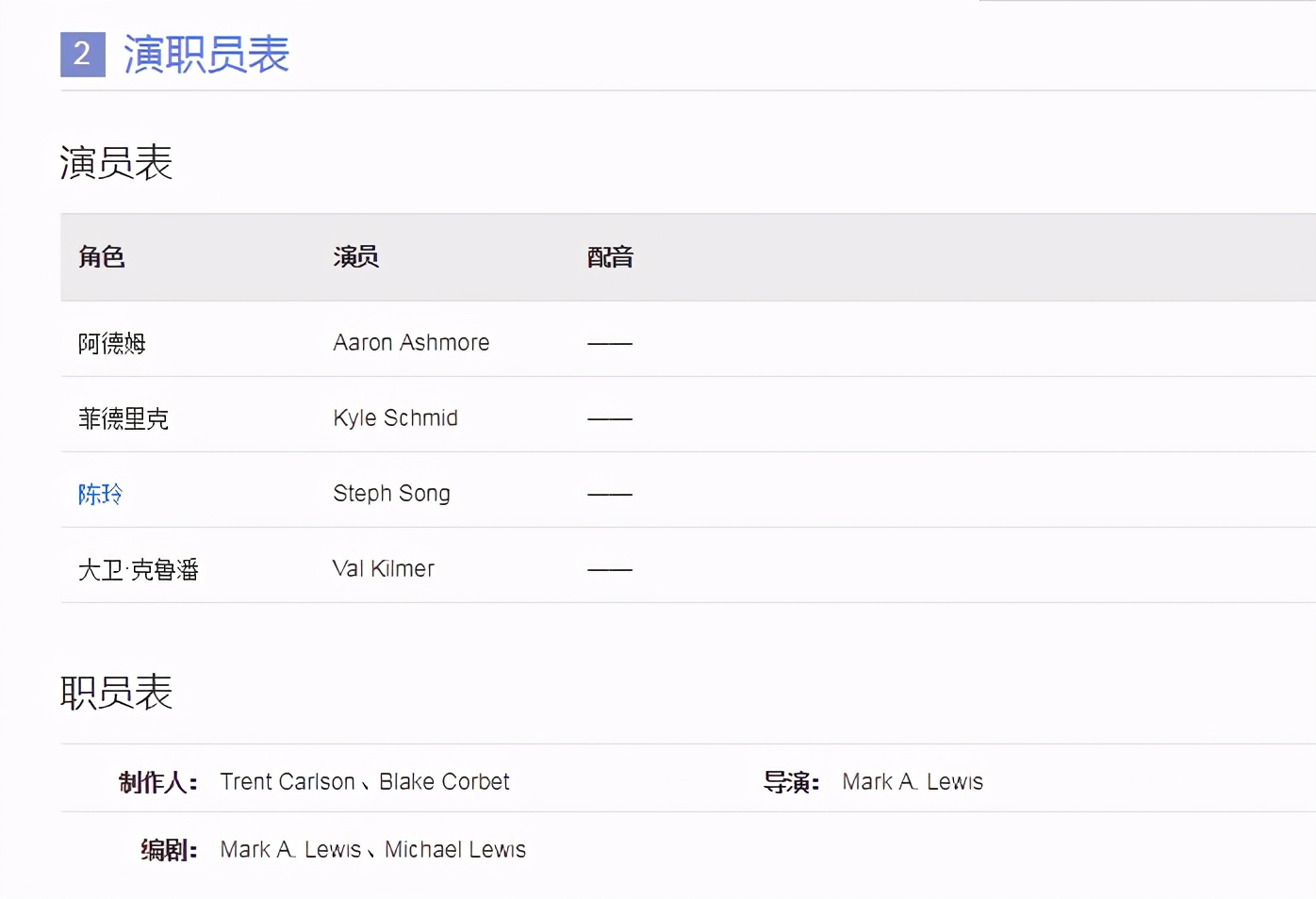Click the section number 2 badge
Screen dimensions: 1316x899
tap(83, 55)
